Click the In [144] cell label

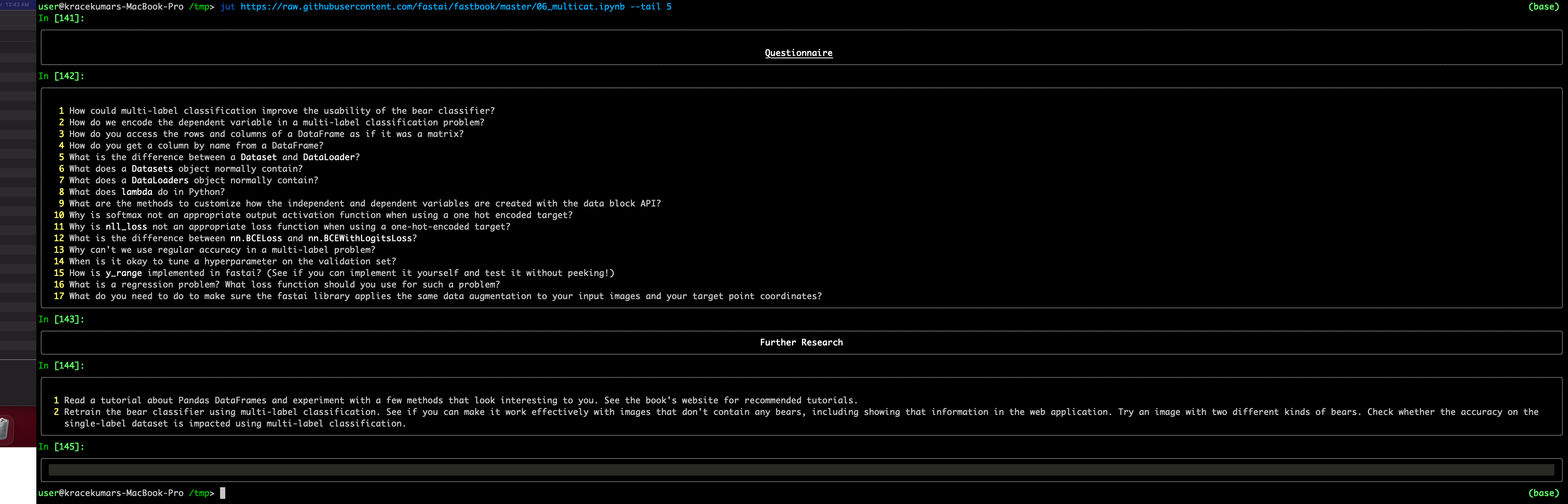click(61, 366)
